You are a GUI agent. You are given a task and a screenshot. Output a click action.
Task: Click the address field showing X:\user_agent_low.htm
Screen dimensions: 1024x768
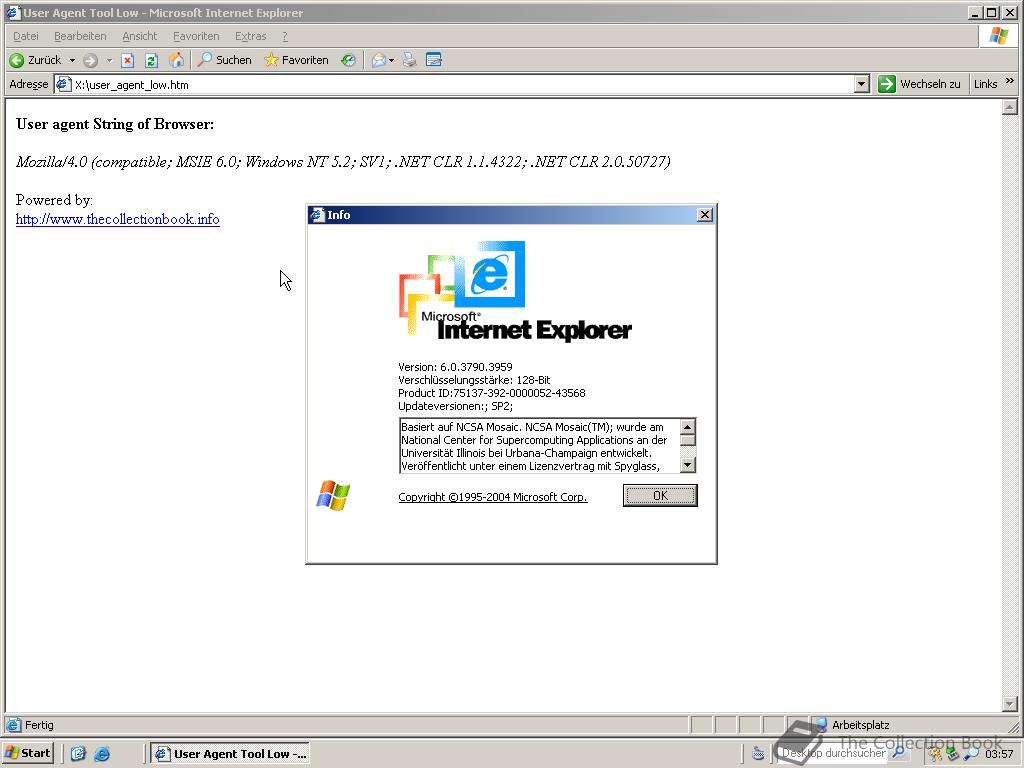(x=462, y=84)
